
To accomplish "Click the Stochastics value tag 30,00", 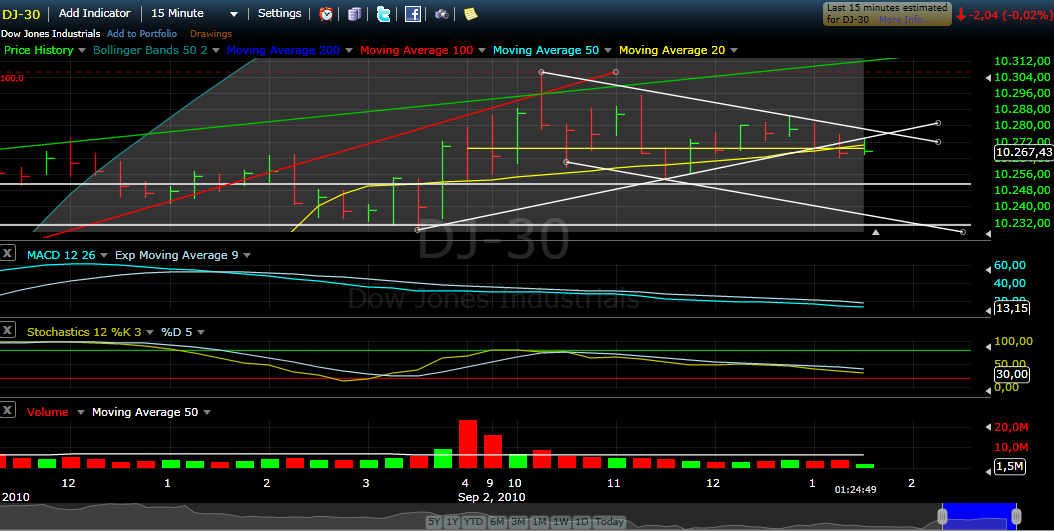I will 1011,374.
